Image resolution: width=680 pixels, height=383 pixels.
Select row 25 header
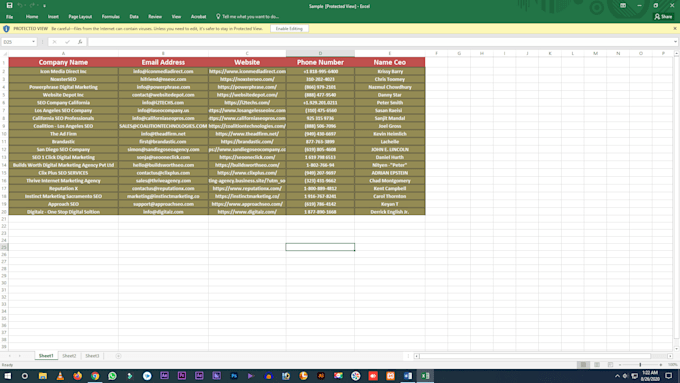pos(4,247)
